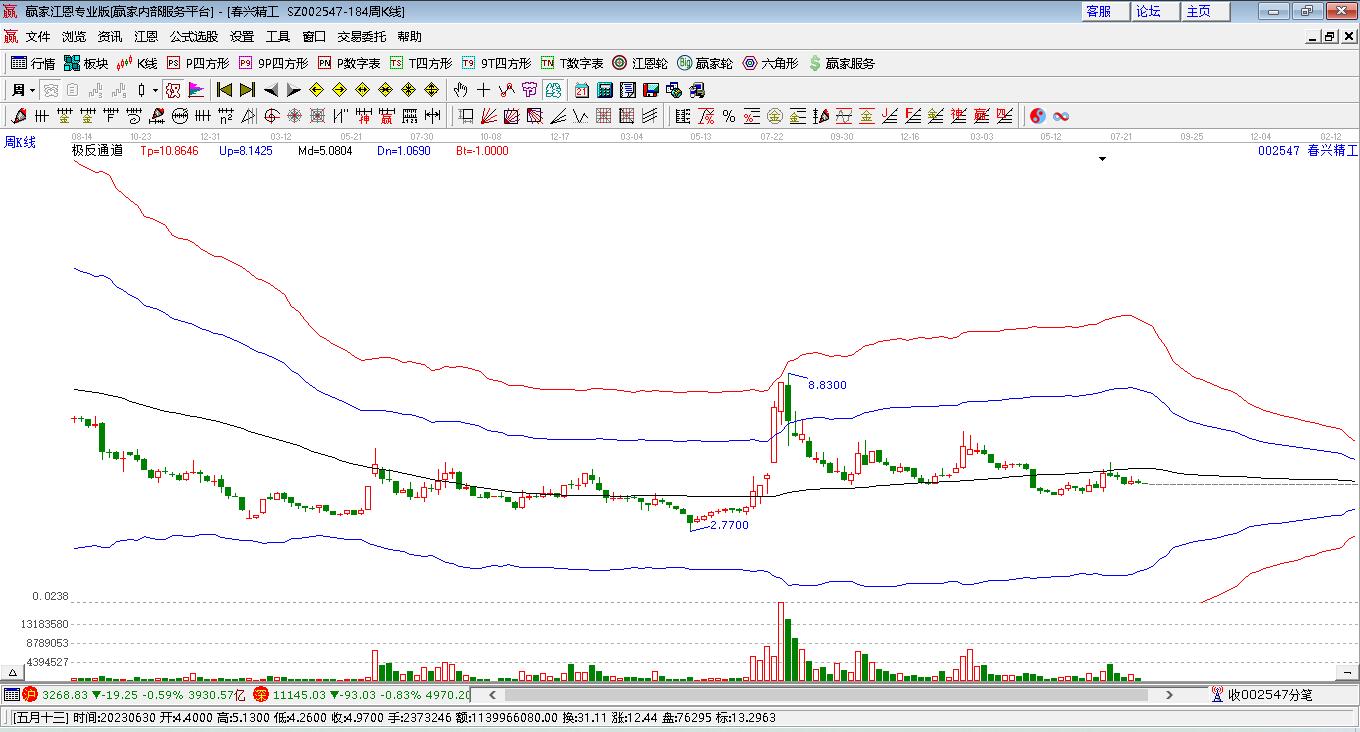Open the 浏览 menu
The height and width of the screenshot is (732, 1360).
tap(74, 37)
